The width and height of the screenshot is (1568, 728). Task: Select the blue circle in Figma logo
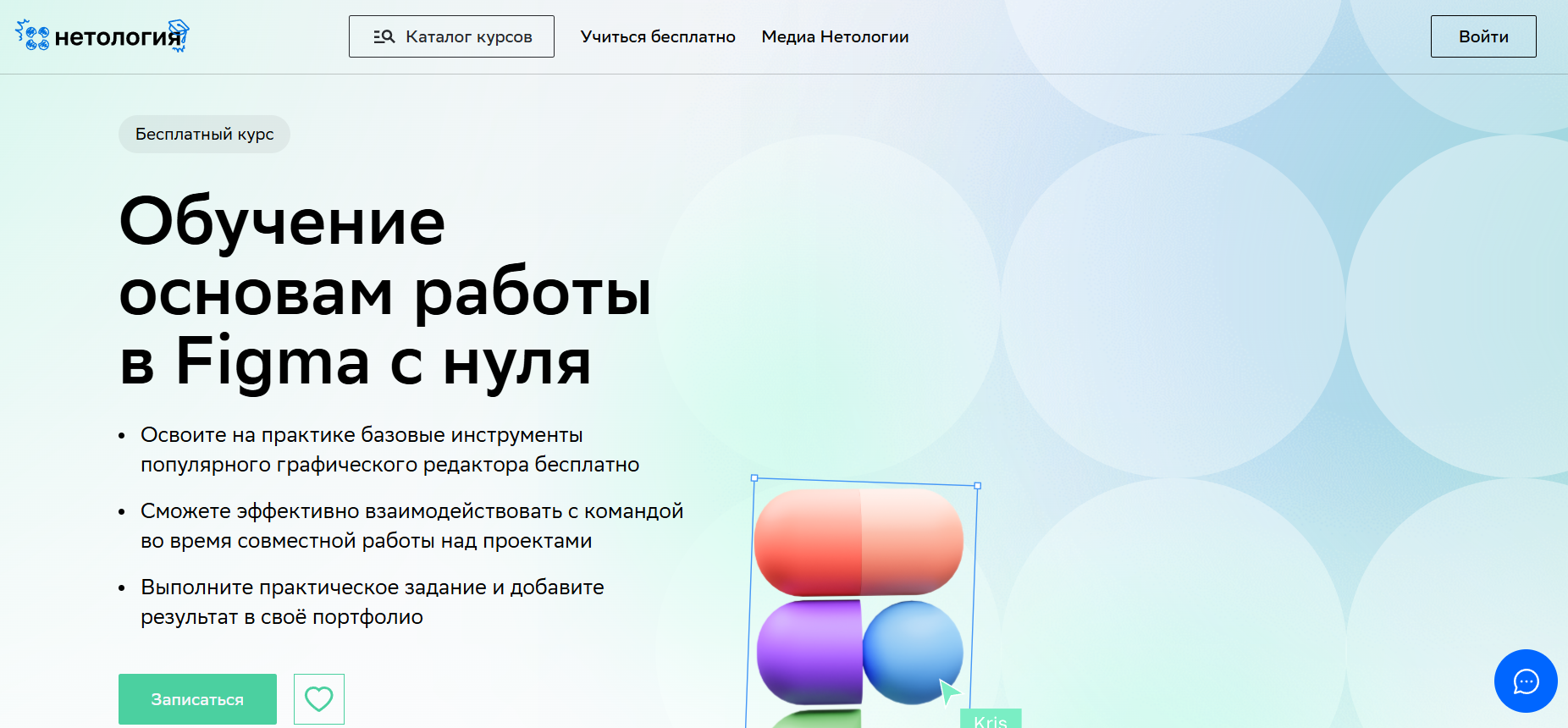pyautogui.click(x=913, y=650)
